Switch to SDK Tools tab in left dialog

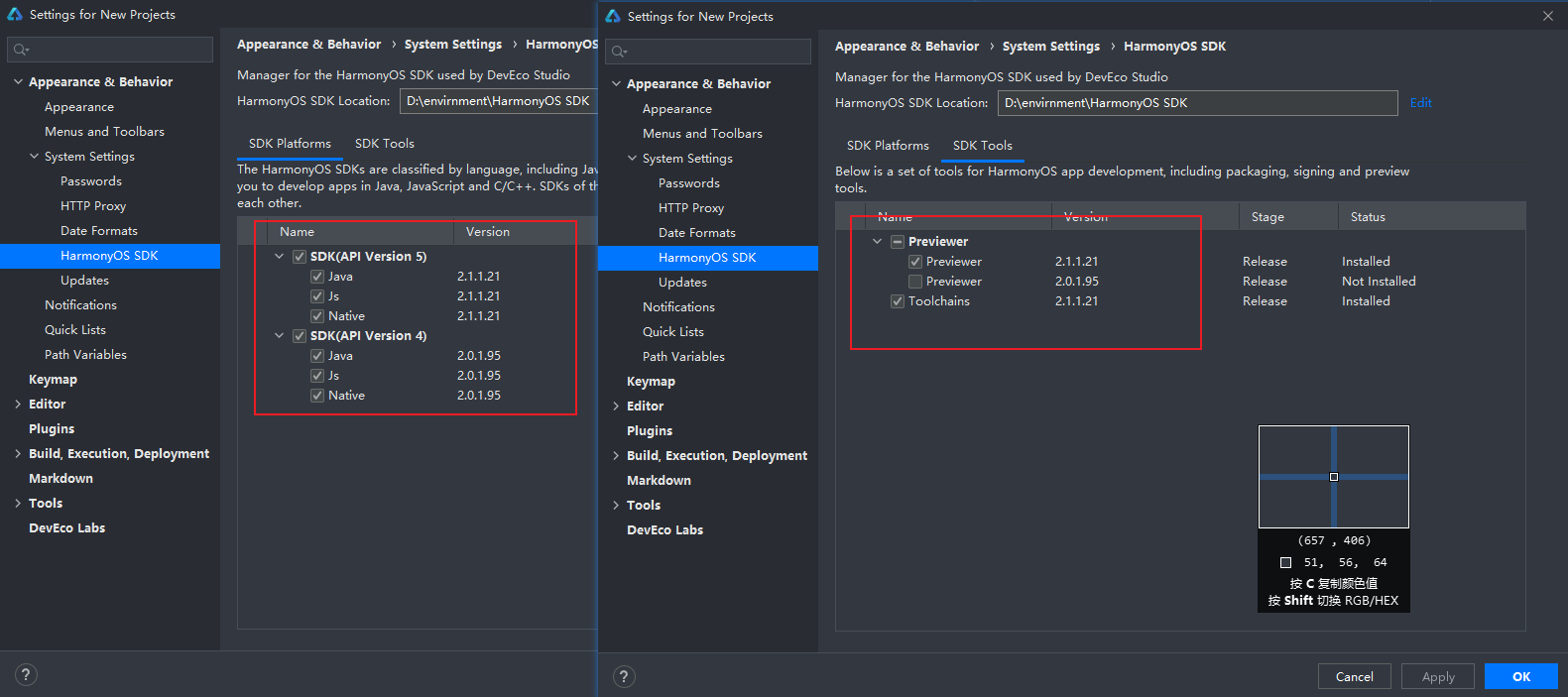click(x=385, y=144)
